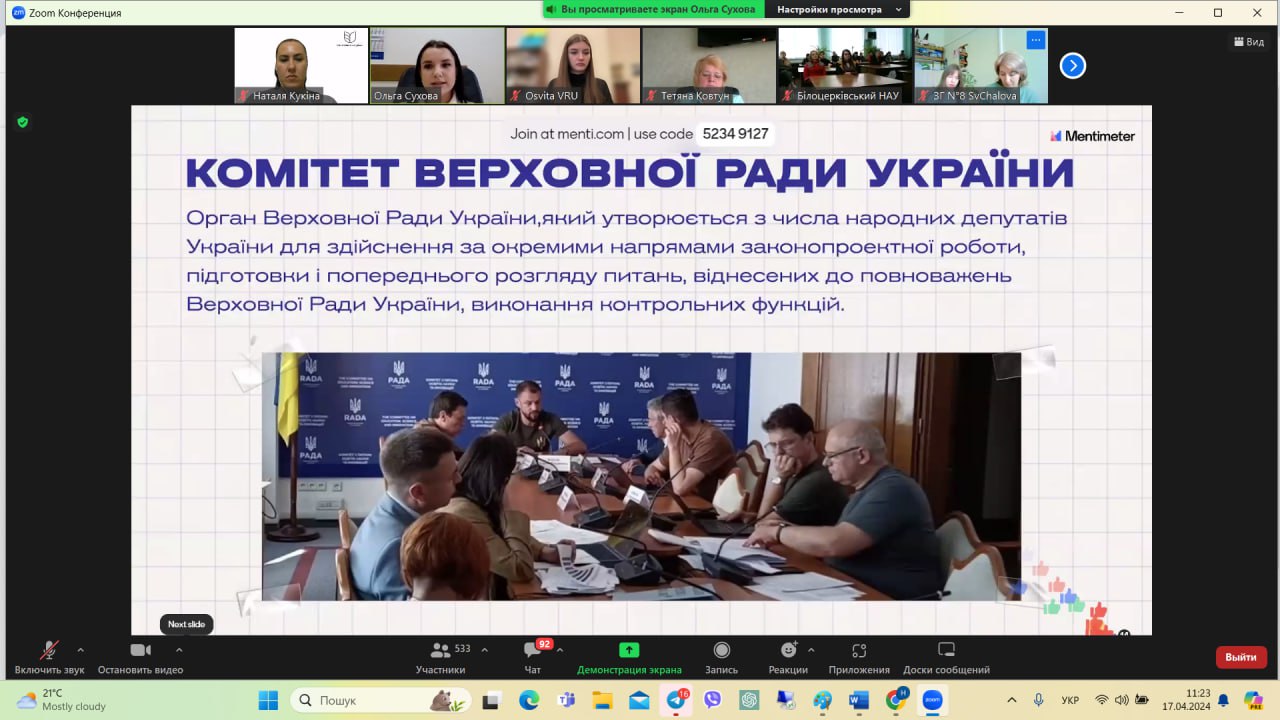The image size is (1280, 720).
Task: Open Wi-Fi network settings in tray
Action: (1102, 700)
